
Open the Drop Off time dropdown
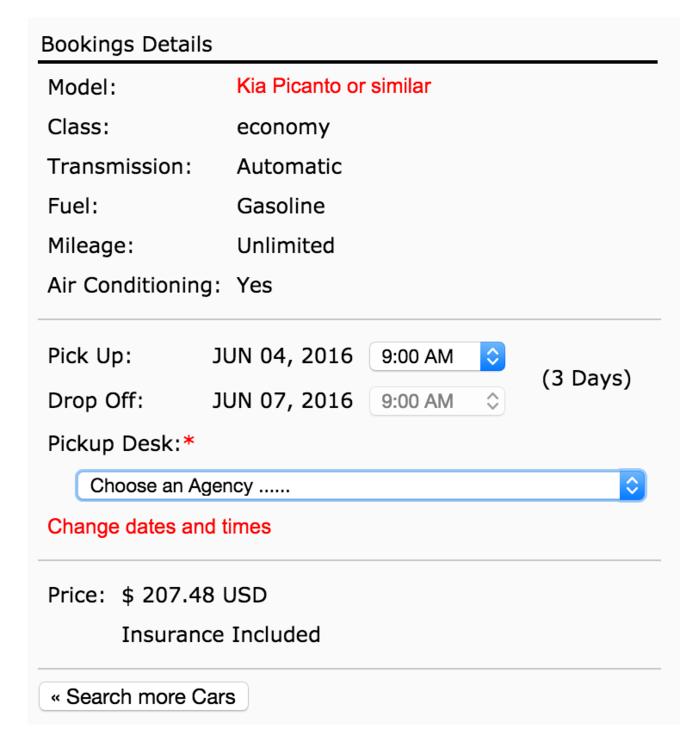point(438,401)
